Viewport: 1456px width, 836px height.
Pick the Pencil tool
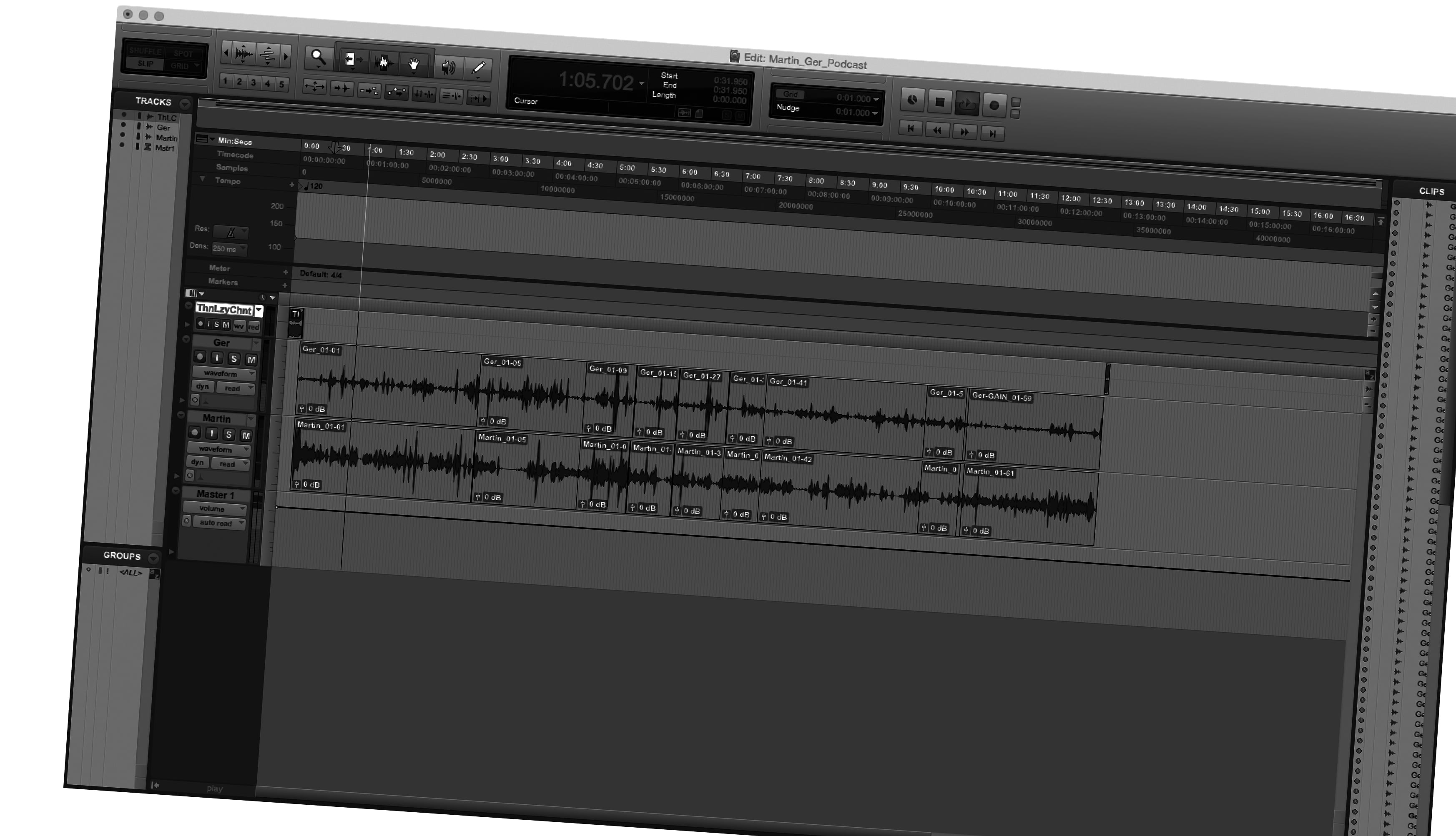tap(478, 69)
